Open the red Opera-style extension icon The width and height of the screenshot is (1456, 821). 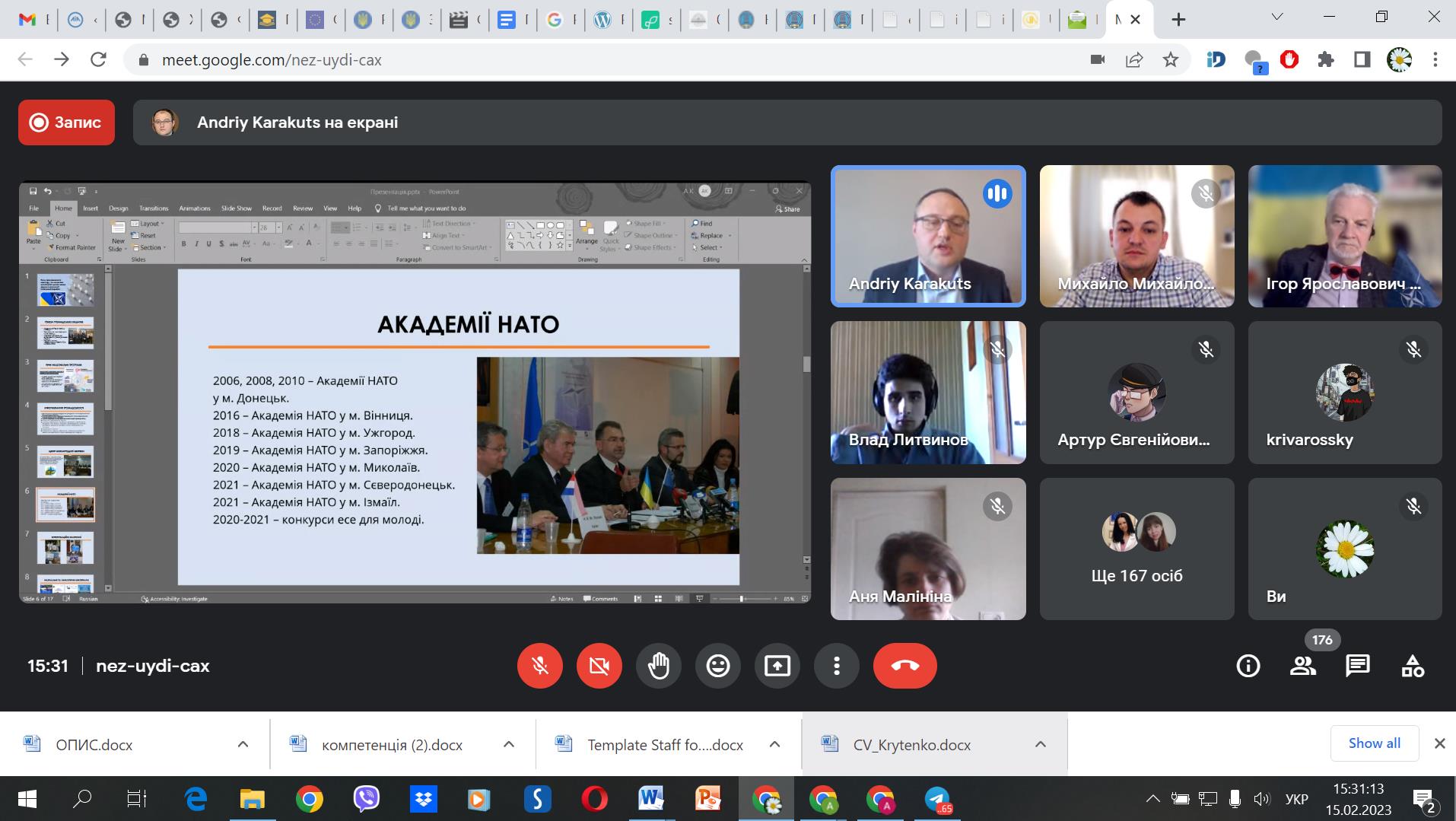click(x=1289, y=59)
